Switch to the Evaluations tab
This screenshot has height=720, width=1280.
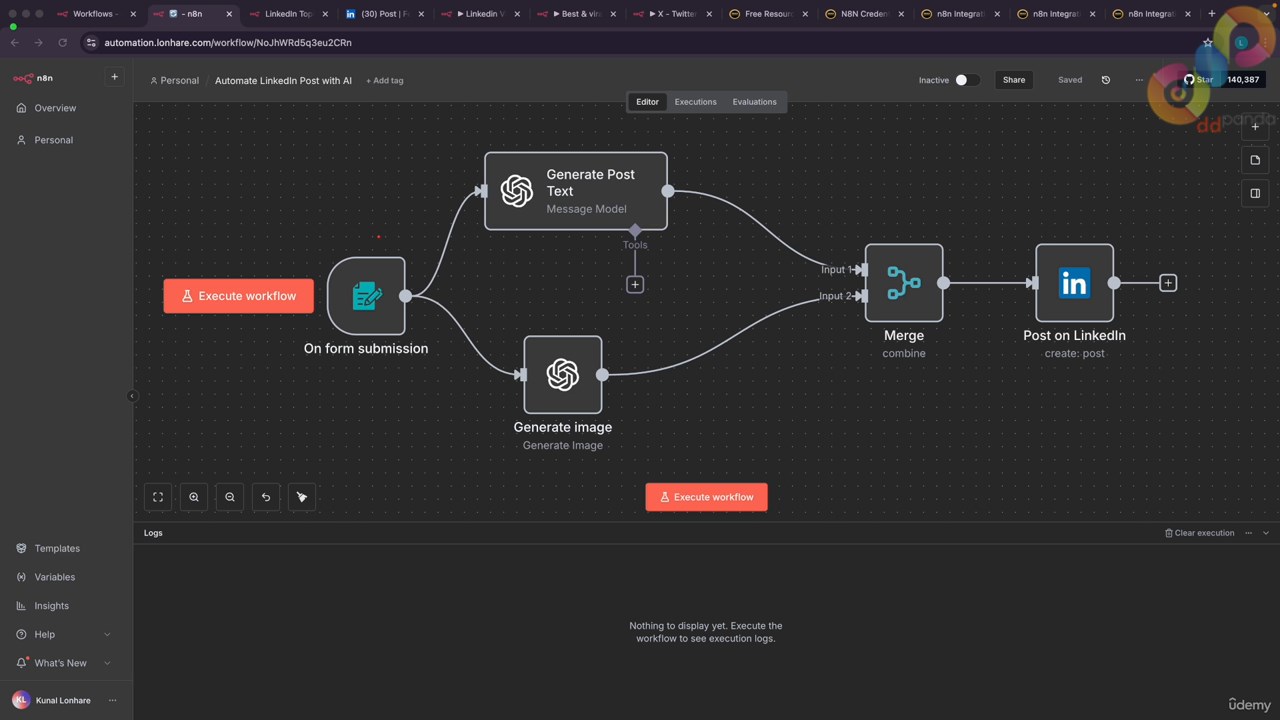point(754,102)
